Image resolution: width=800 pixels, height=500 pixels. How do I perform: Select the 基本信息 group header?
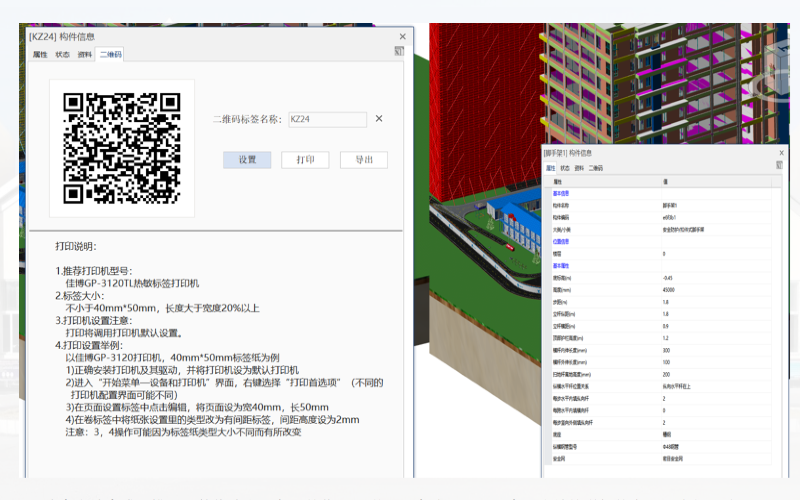(560, 193)
